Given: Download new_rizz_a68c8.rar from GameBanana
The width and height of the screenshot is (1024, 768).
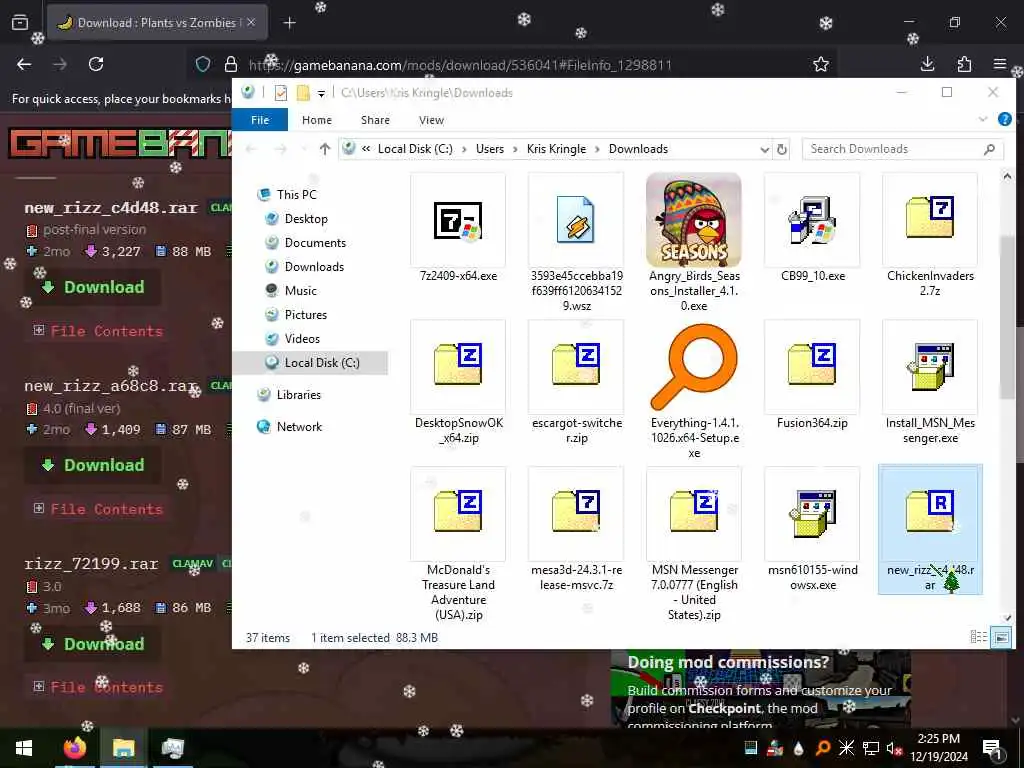Looking at the screenshot, I should (x=93, y=465).
